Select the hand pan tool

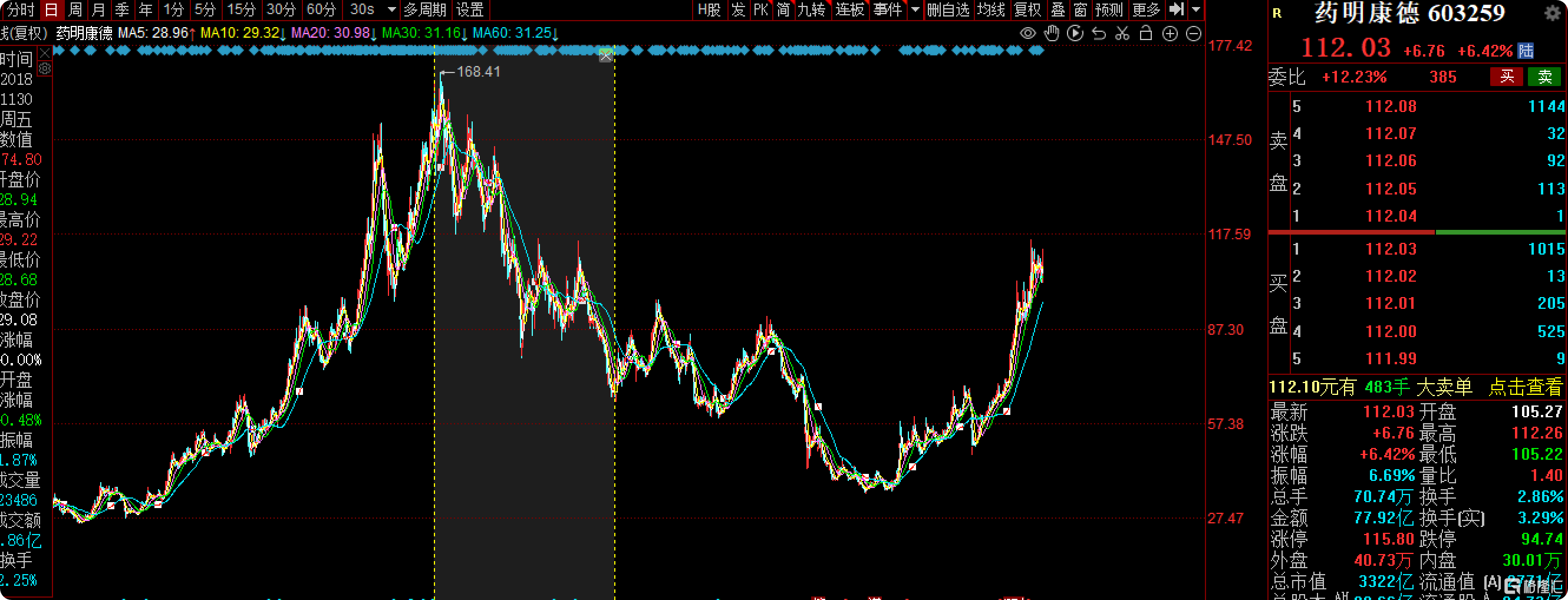click(x=1051, y=34)
